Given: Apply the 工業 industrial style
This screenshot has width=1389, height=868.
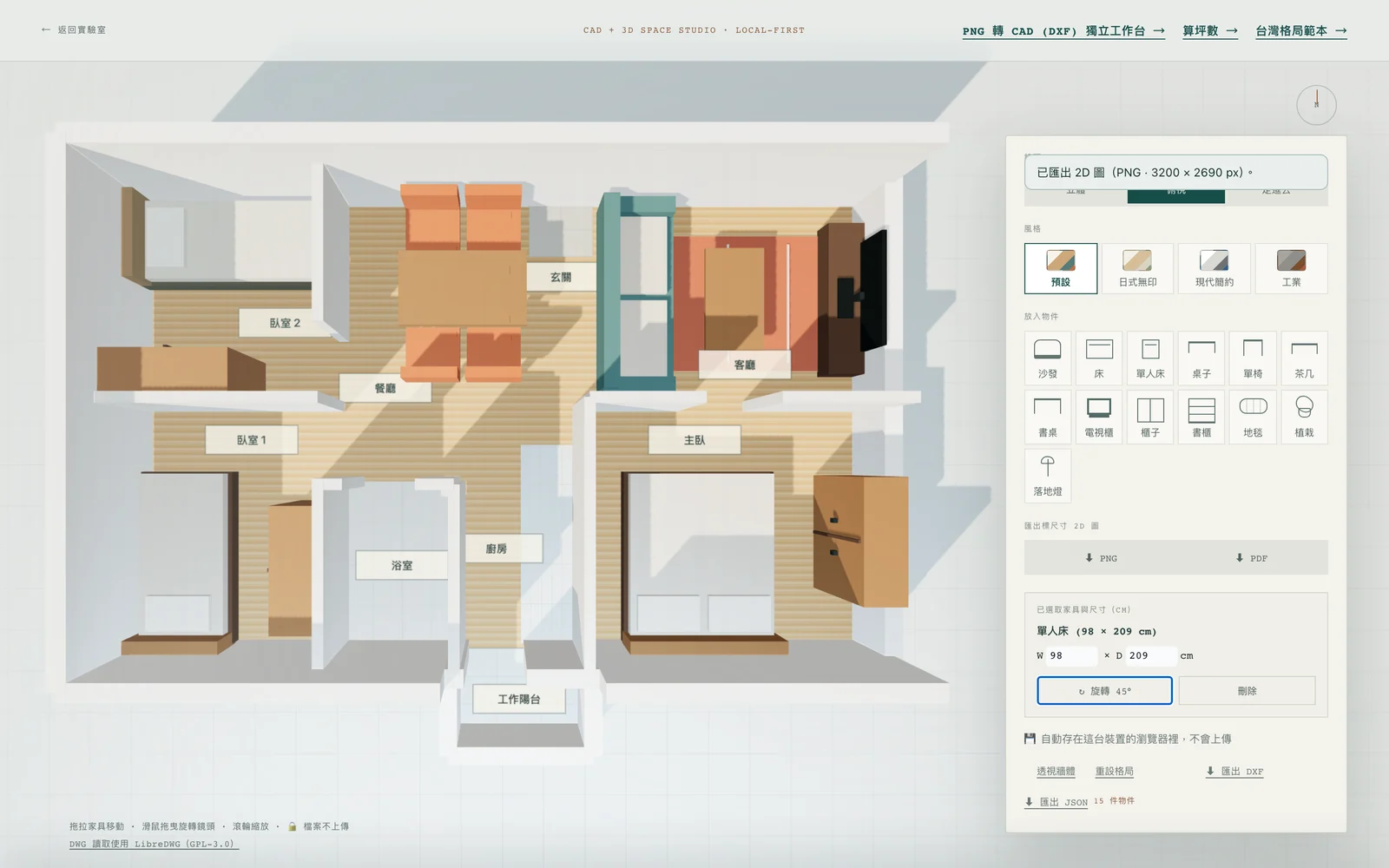Looking at the screenshot, I should [1291, 268].
